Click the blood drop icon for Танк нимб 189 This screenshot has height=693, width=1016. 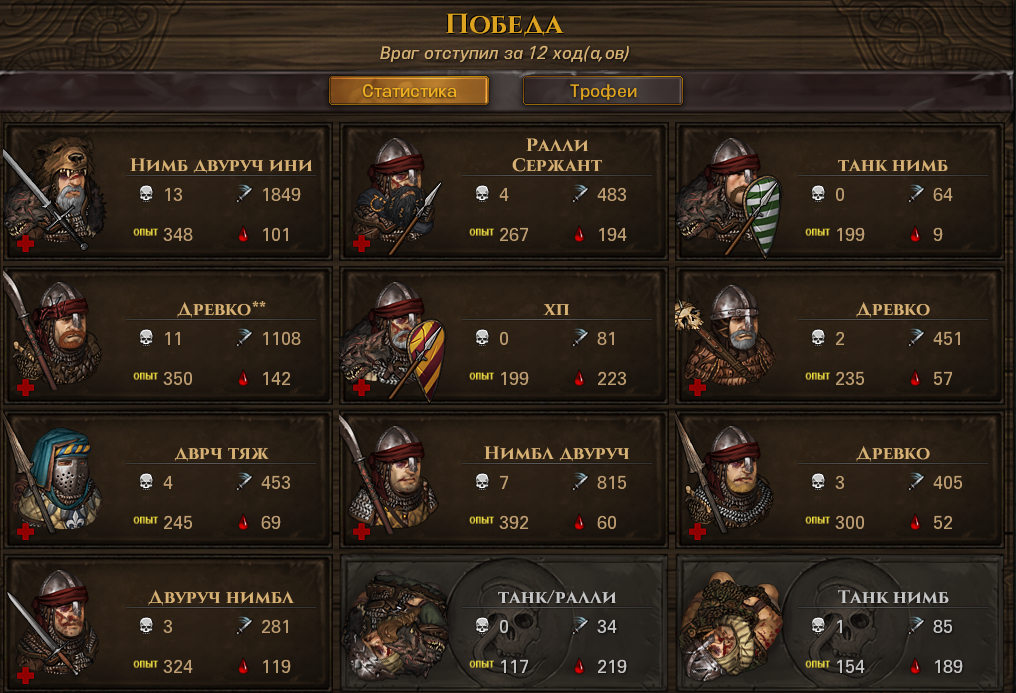[915, 666]
